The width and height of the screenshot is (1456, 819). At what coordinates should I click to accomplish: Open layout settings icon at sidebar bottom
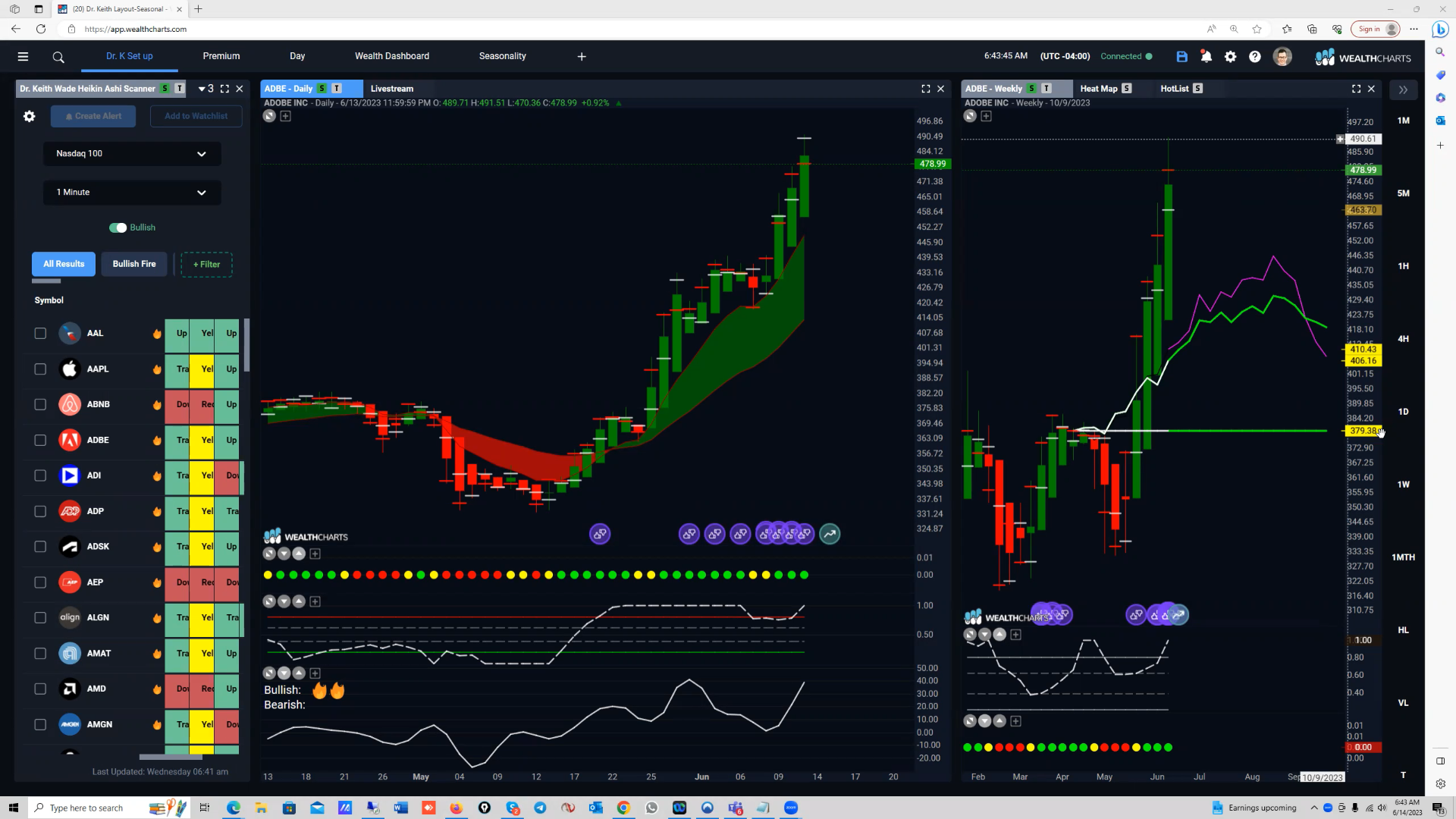(x=1440, y=783)
